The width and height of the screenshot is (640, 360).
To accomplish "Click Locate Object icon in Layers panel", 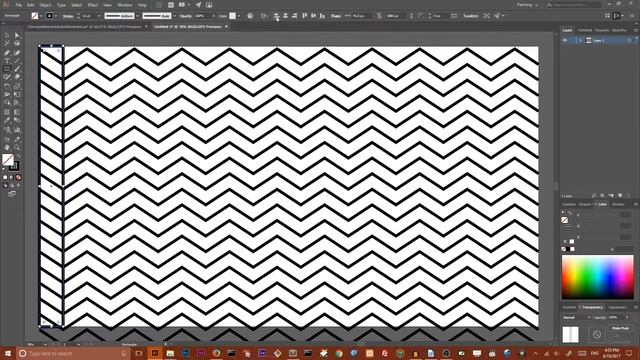I will tap(594, 196).
